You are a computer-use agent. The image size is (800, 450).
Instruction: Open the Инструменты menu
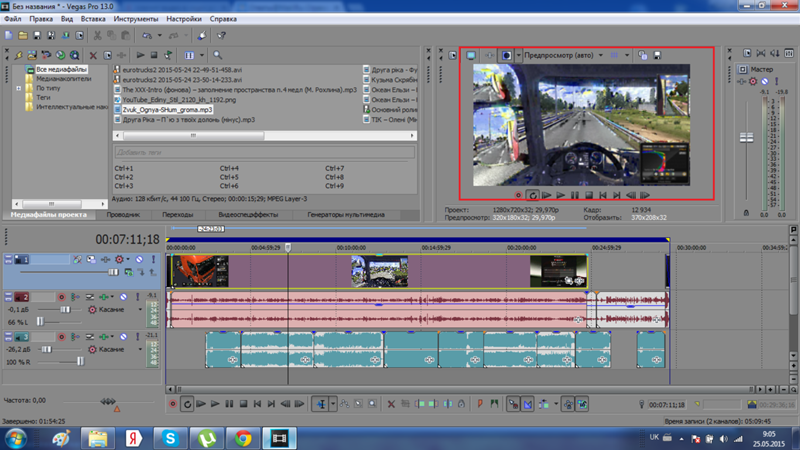point(136,19)
